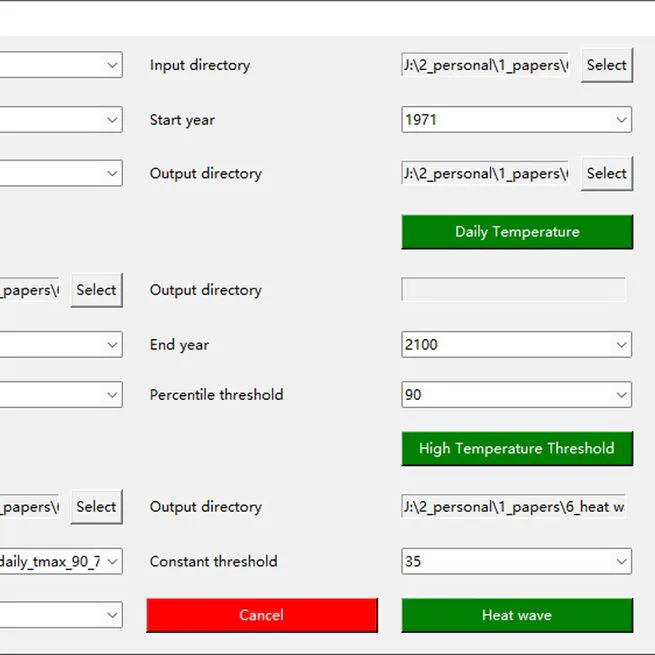Open the Percentile threshold dropdown set to 90
This screenshot has width=655, height=655.
(516, 395)
